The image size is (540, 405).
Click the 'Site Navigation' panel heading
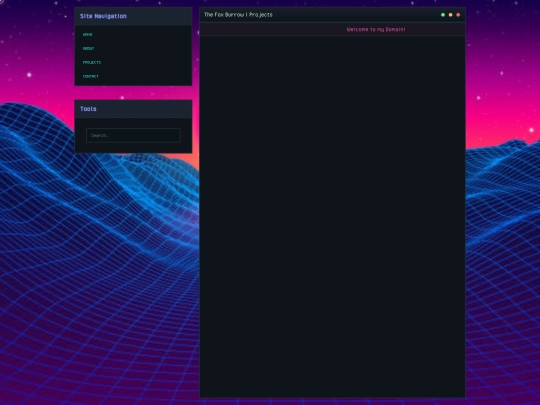coord(103,16)
